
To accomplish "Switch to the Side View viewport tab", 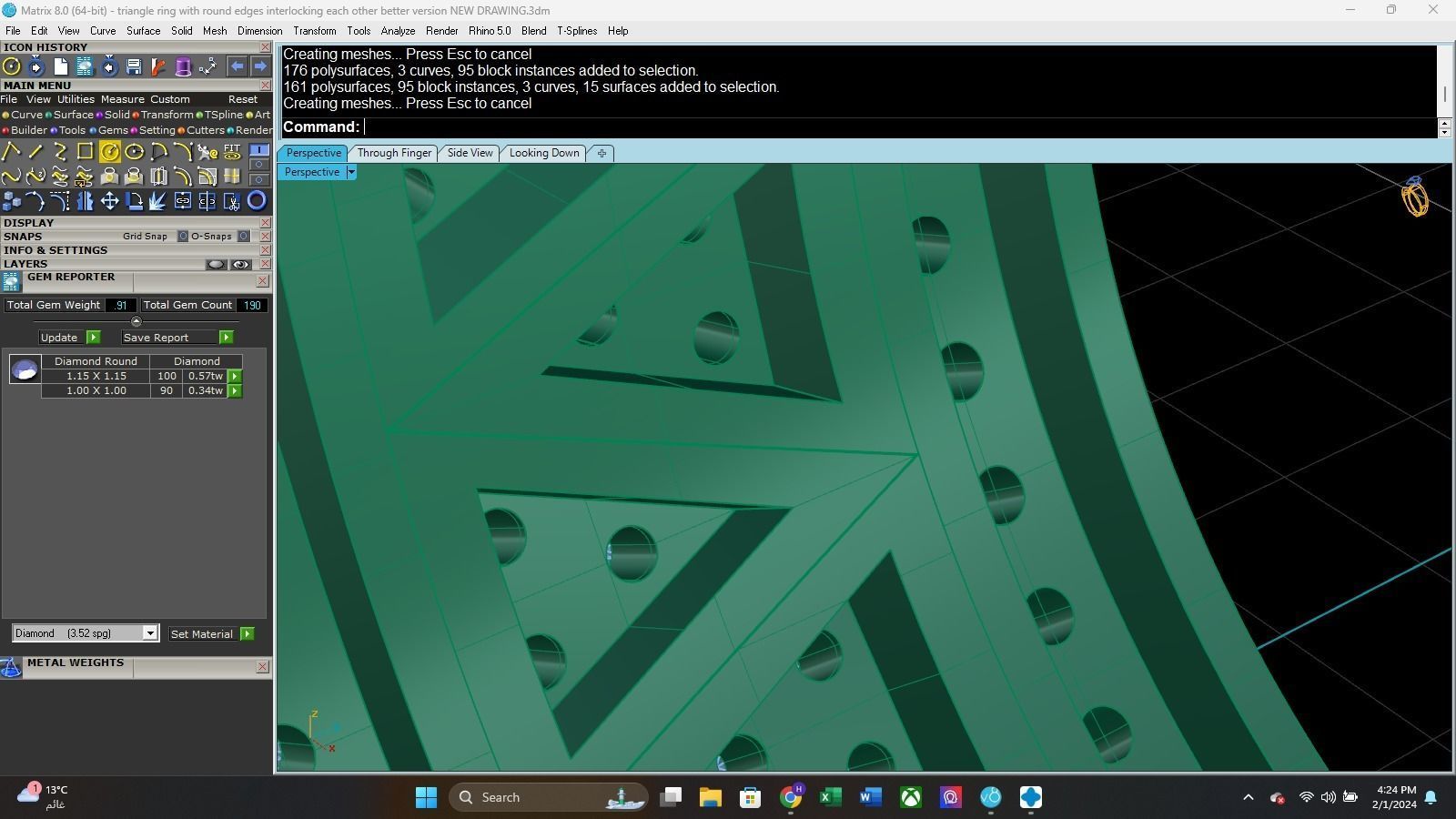I will (470, 153).
